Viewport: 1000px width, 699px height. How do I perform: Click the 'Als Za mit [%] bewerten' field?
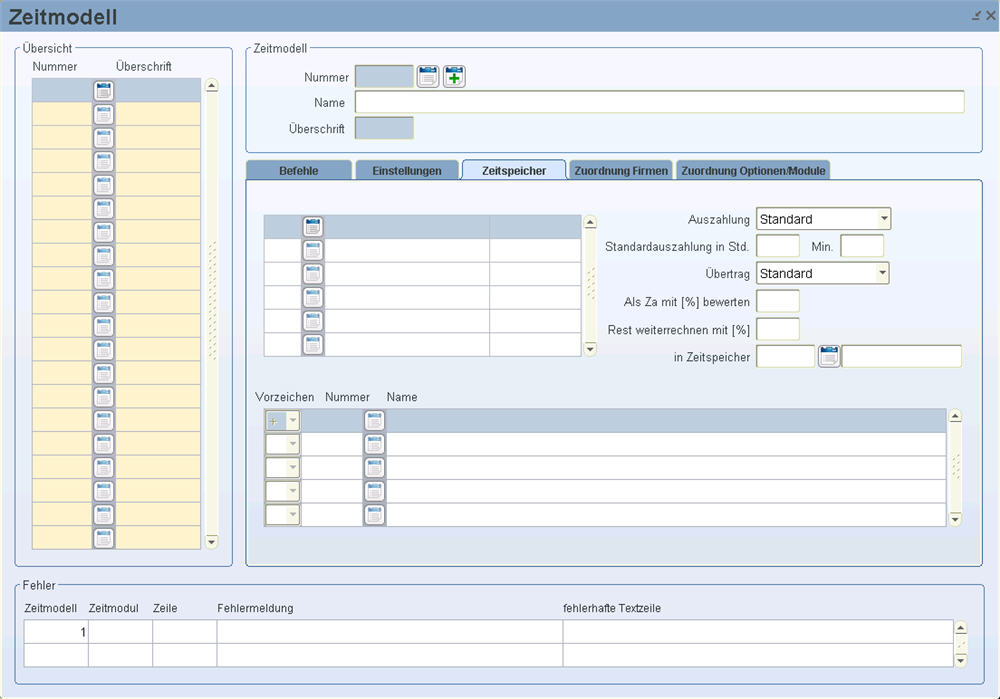777,301
